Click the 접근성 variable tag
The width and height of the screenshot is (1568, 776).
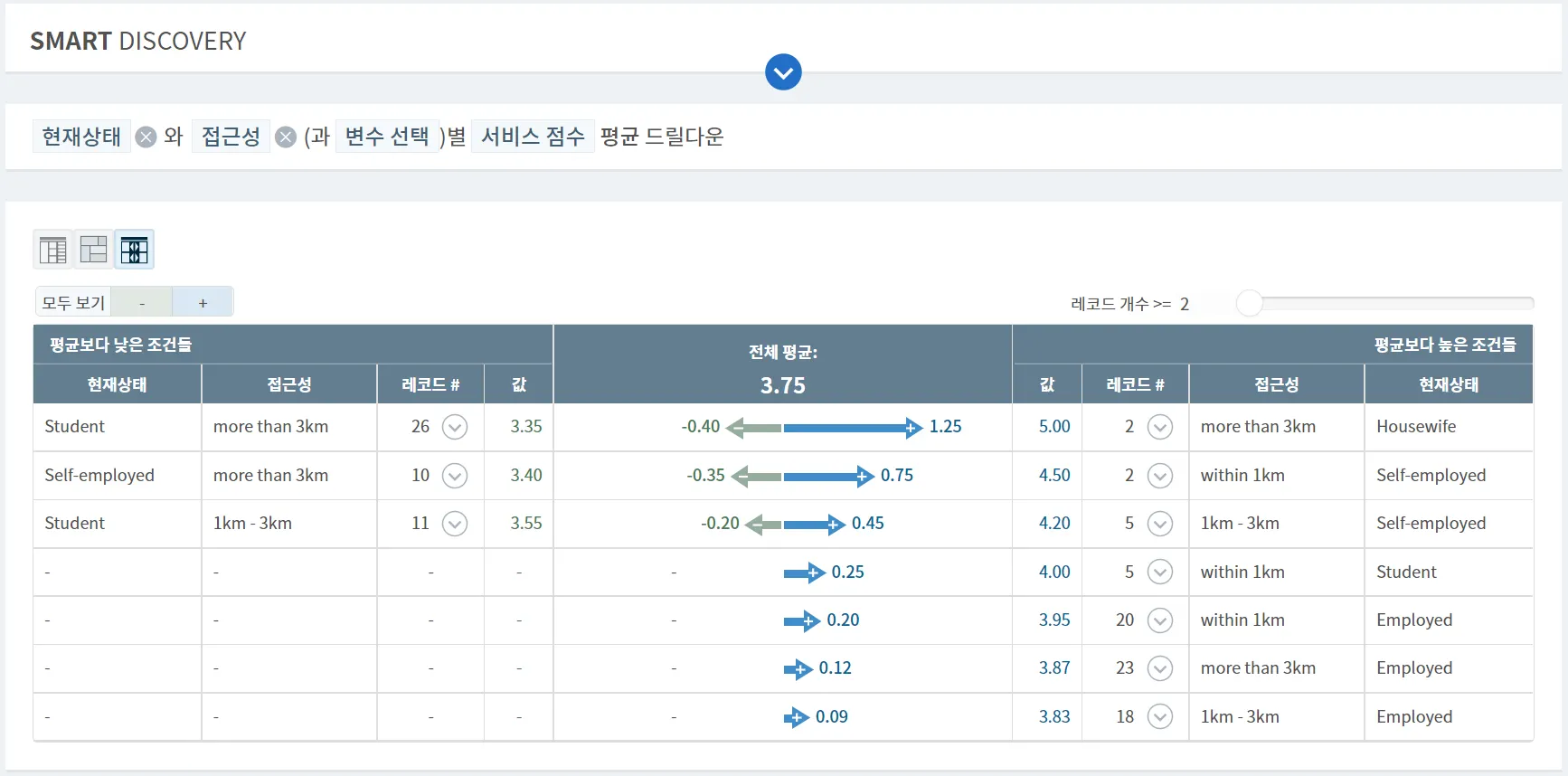click(x=231, y=137)
